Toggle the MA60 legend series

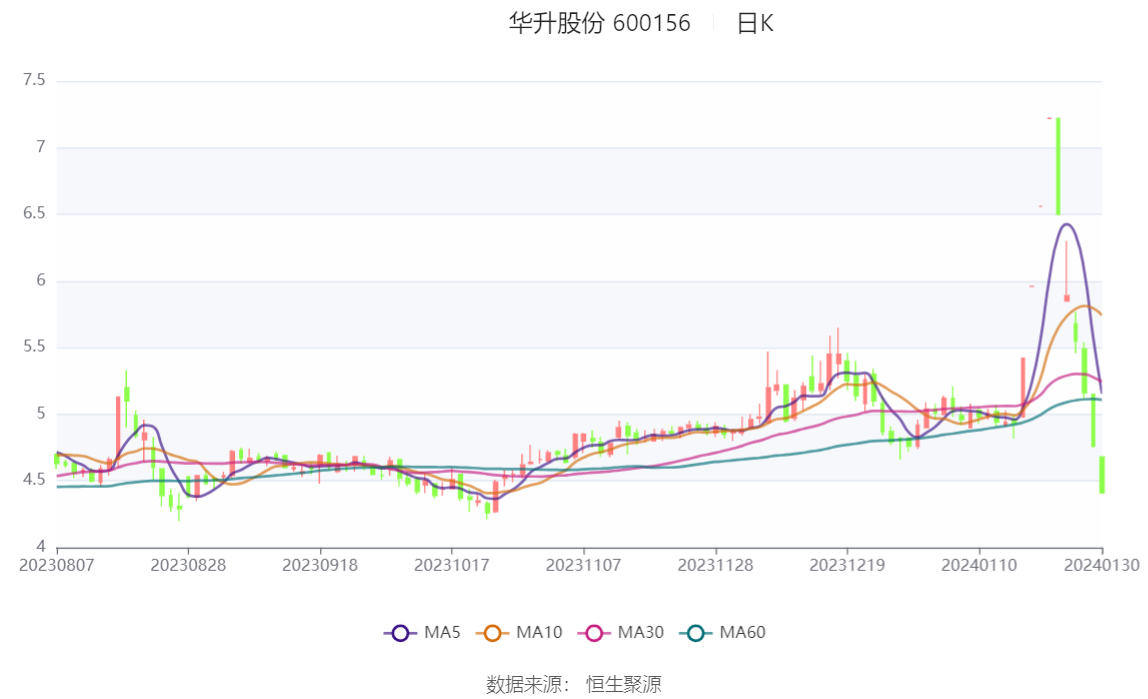723,632
